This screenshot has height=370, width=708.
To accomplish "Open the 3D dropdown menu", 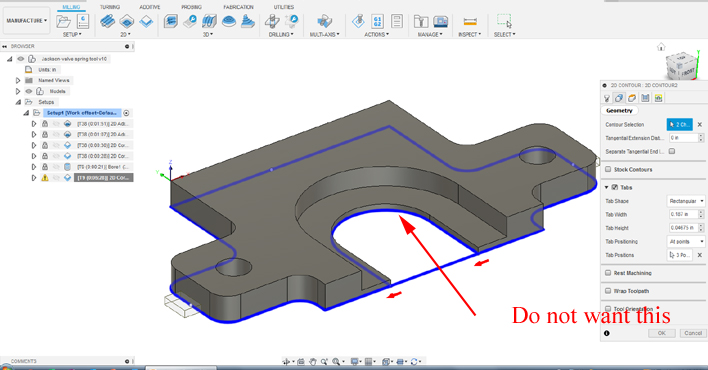I will 208,34.
